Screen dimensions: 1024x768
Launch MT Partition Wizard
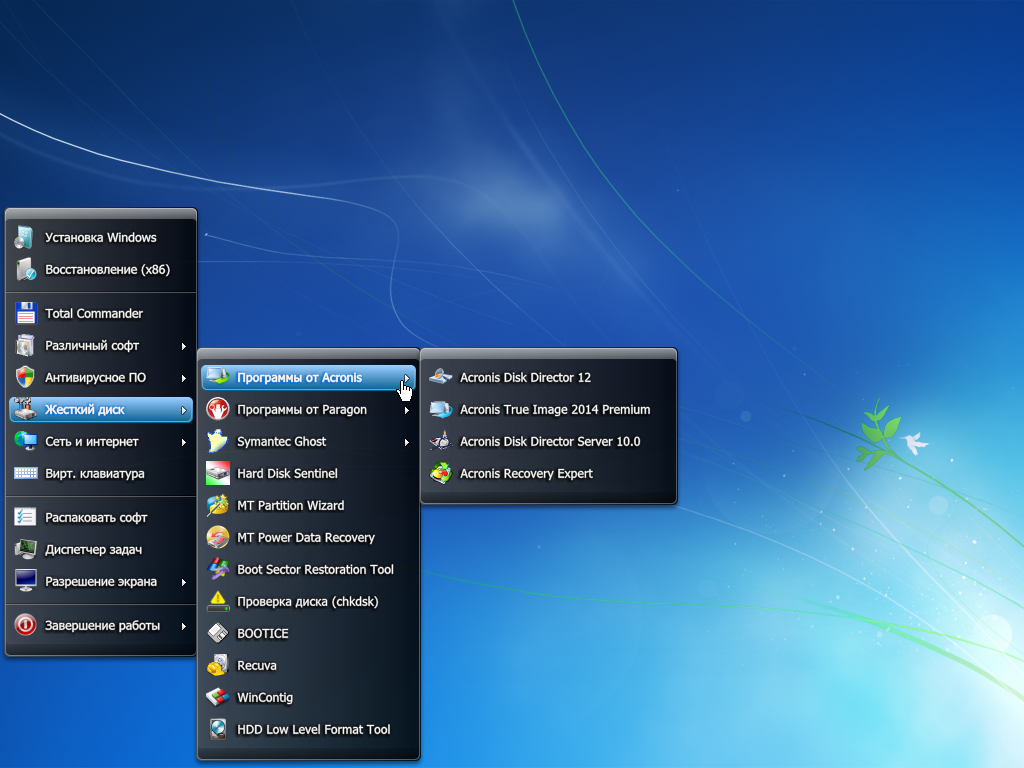tap(290, 505)
